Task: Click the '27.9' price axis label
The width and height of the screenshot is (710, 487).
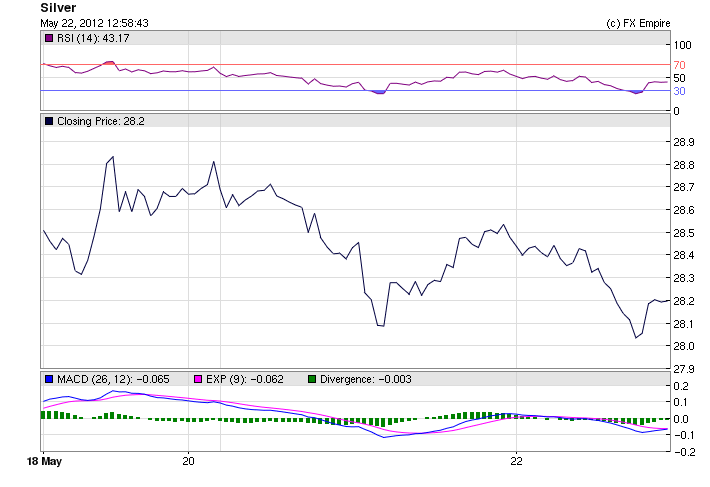Action: pyautogui.click(x=684, y=369)
